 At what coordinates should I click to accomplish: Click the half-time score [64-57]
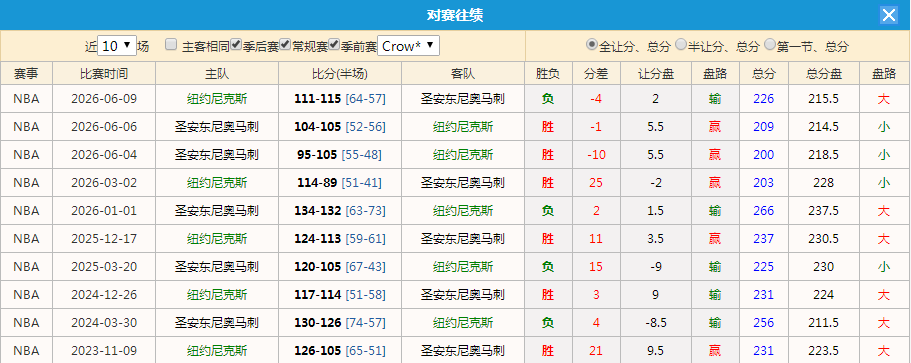coord(365,99)
